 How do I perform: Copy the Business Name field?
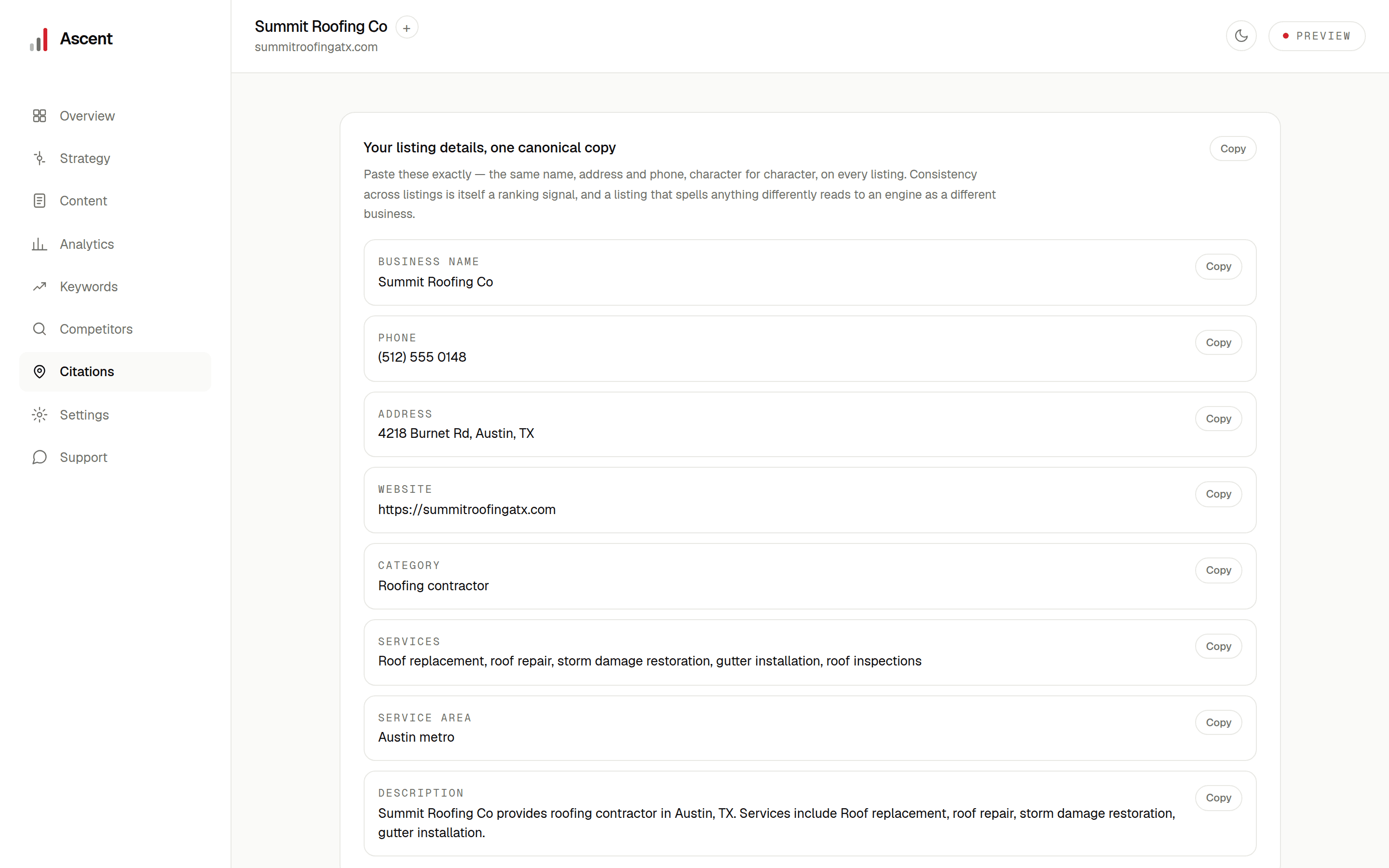coord(1218,266)
